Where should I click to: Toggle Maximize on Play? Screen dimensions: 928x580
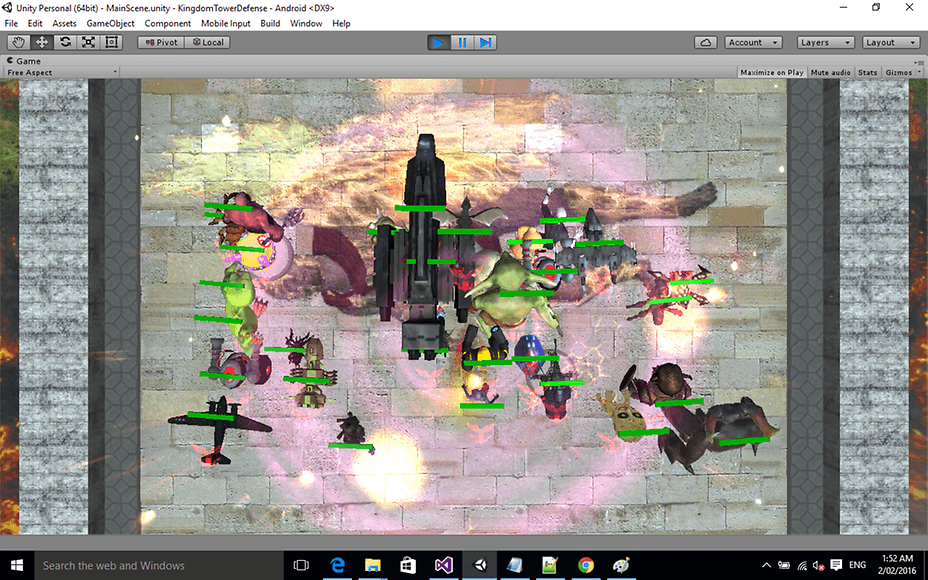[x=772, y=72]
